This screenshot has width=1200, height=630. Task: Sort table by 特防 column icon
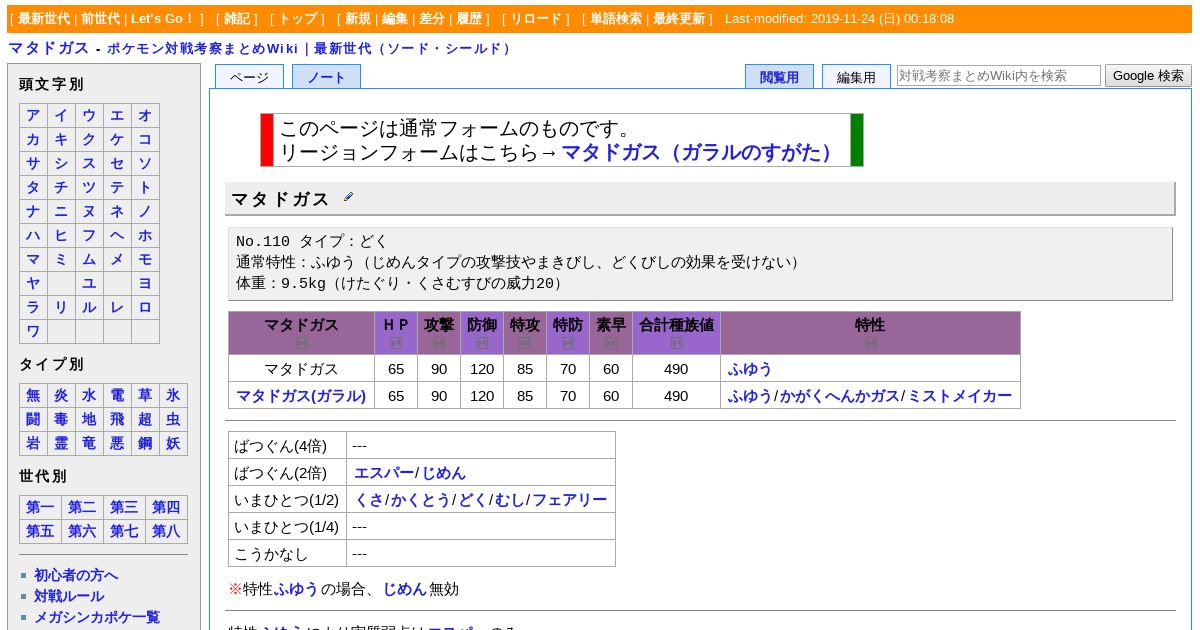pyautogui.click(x=568, y=343)
